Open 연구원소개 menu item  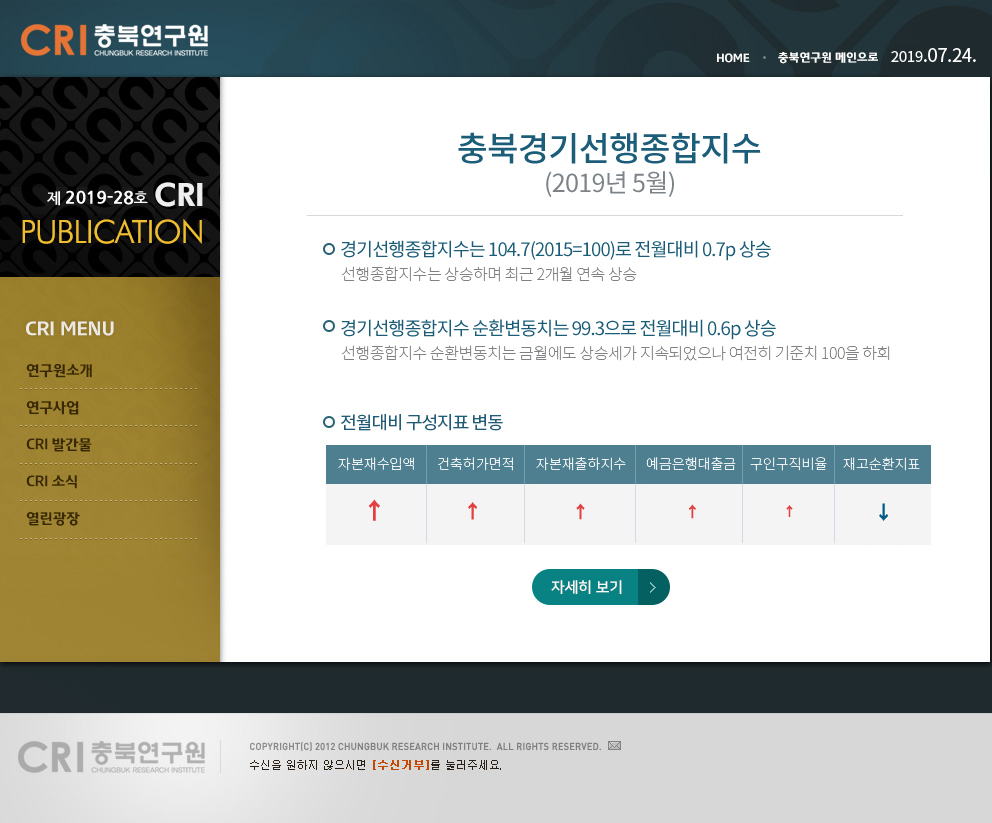[x=59, y=370]
